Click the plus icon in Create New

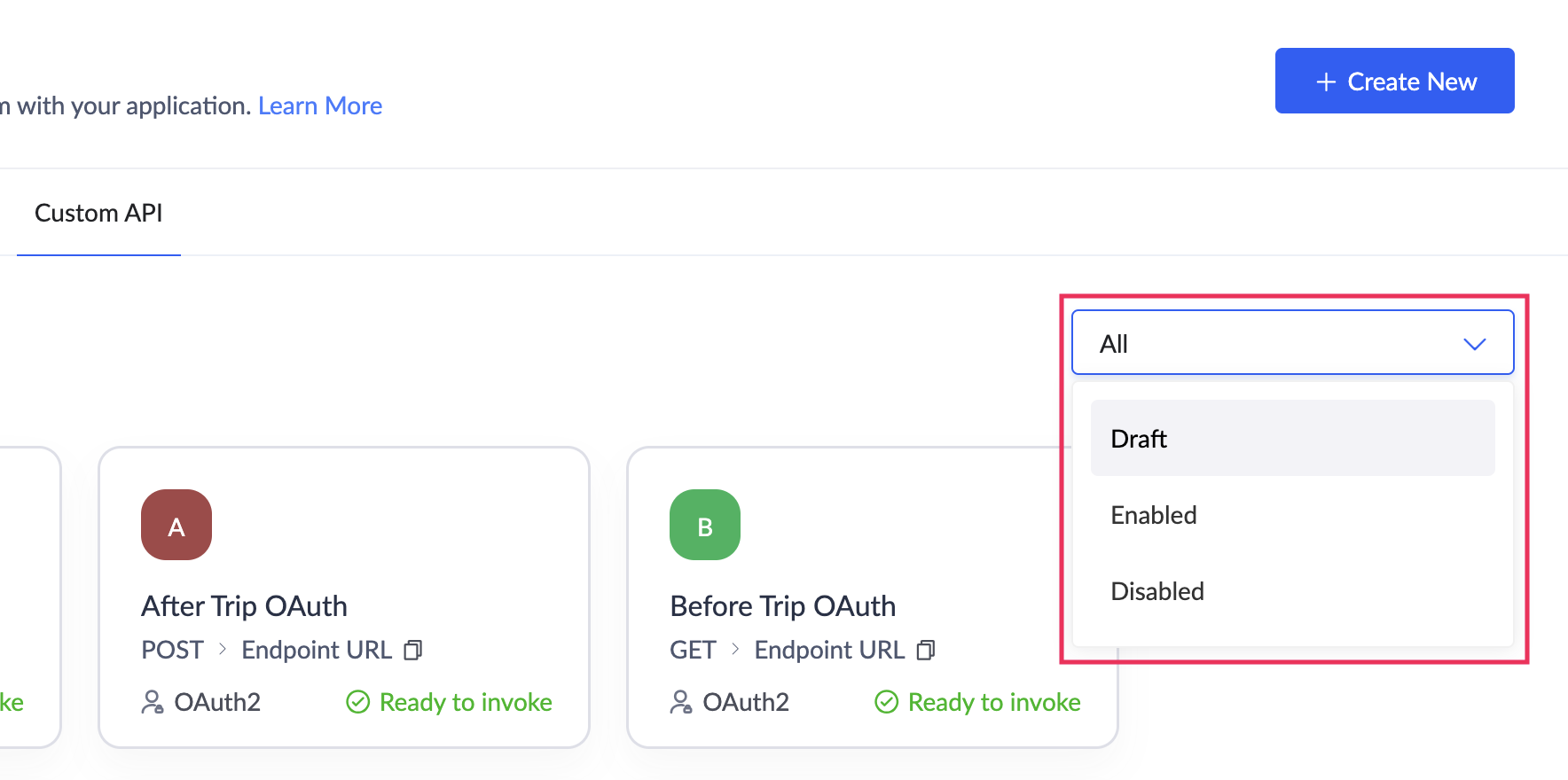(1326, 82)
